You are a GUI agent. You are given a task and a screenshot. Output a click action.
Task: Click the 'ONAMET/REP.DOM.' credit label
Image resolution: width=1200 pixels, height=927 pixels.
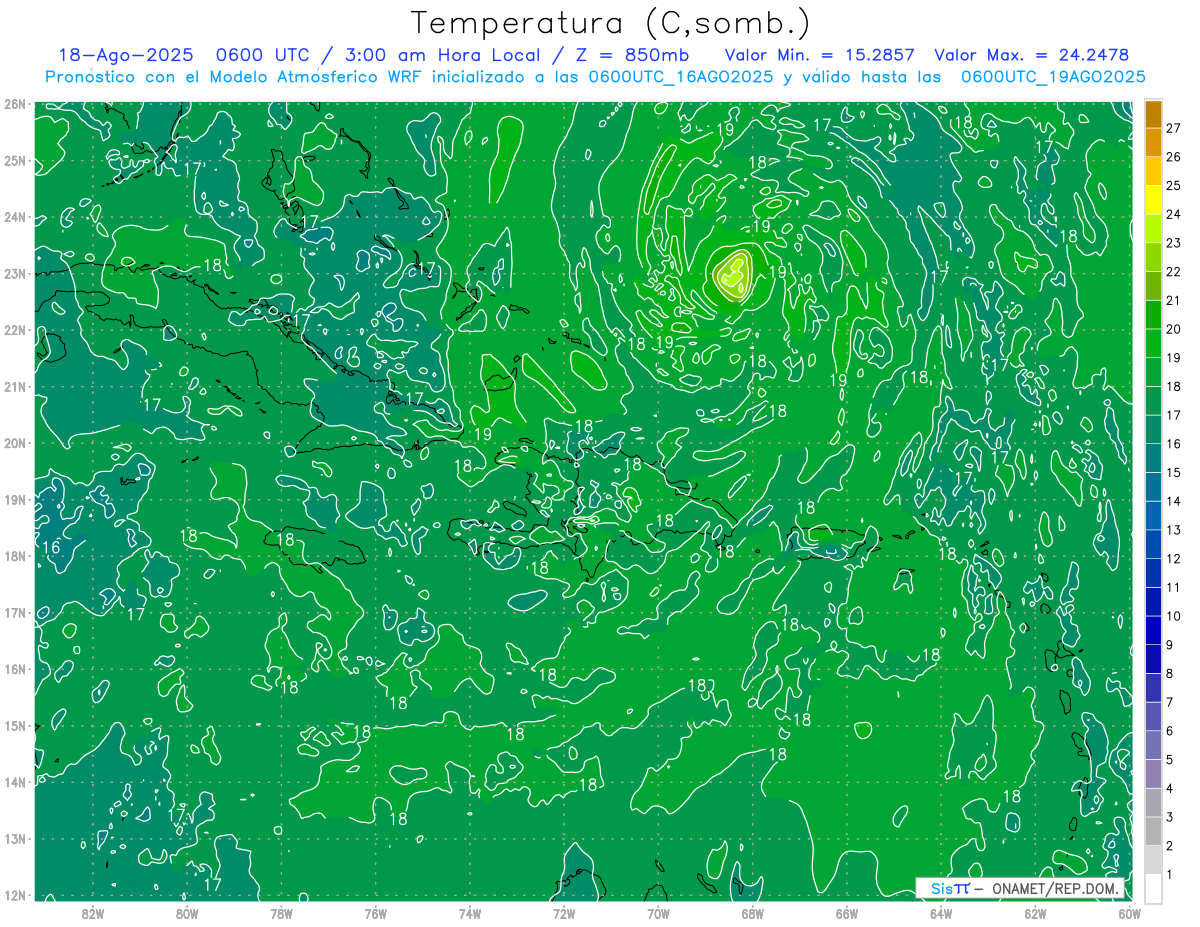(1057, 888)
